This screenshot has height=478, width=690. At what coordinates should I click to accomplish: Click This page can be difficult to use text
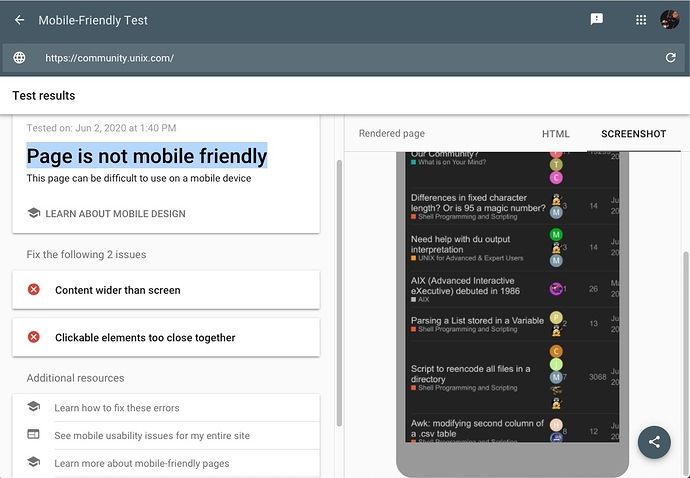tap(139, 178)
